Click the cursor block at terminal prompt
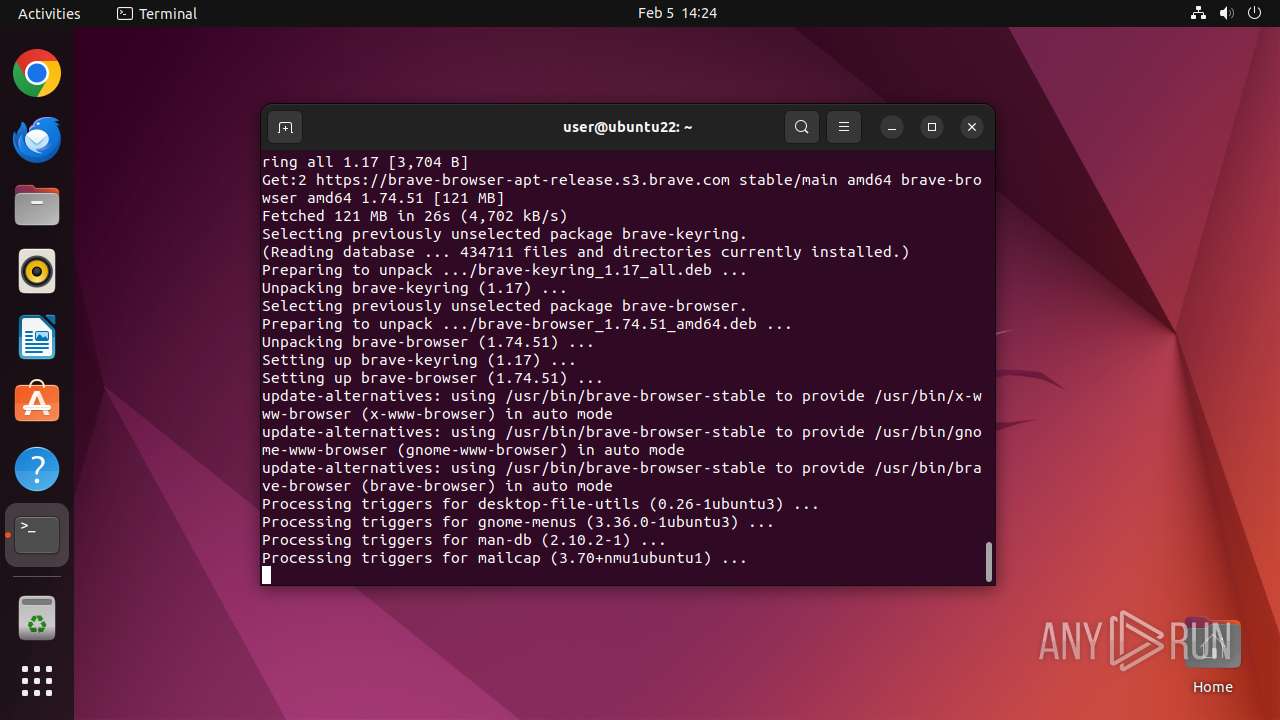This screenshot has width=1280, height=720. 266,575
